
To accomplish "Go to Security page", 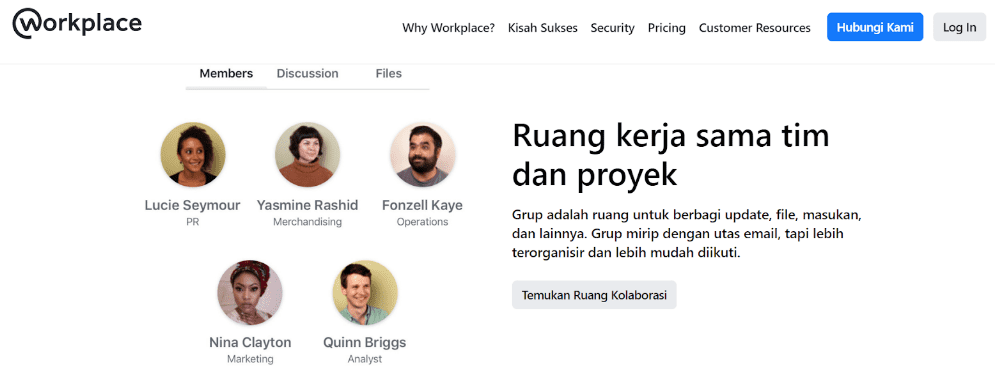I will [612, 28].
